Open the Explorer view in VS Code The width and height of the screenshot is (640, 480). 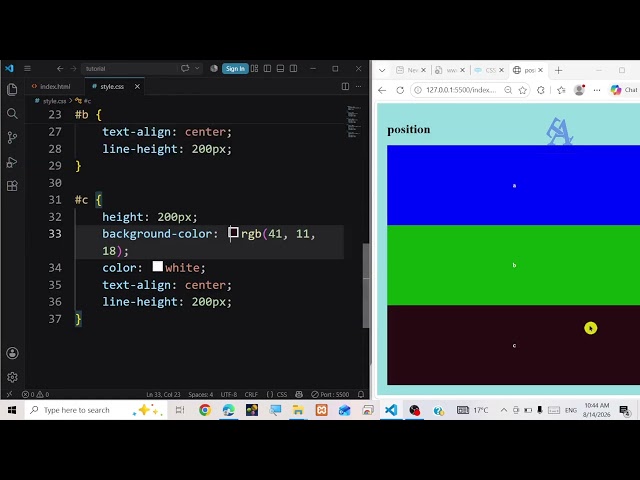pos(12,89)
